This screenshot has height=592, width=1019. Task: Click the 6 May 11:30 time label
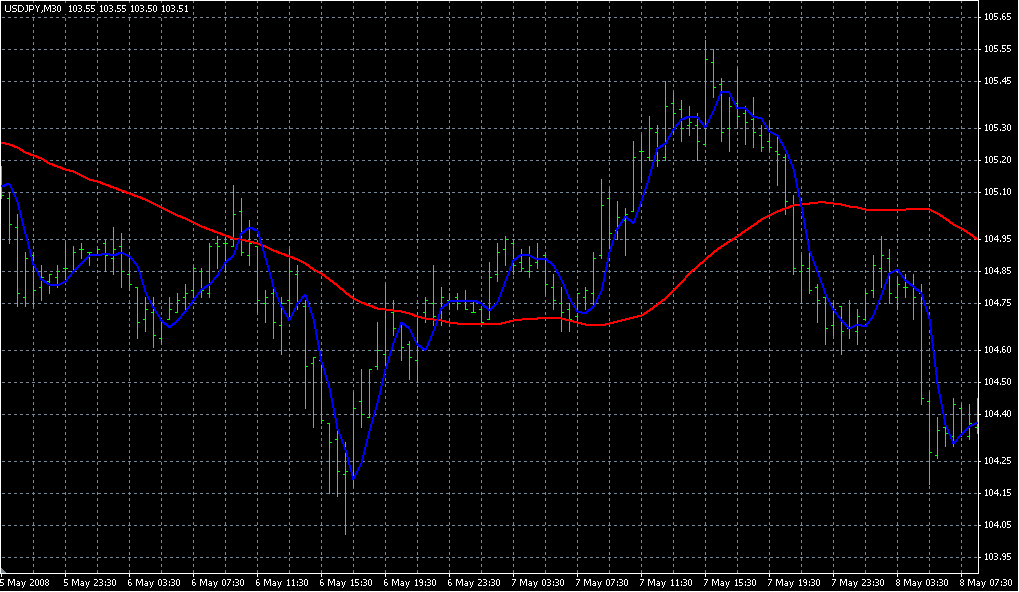[x=282, y=583]
